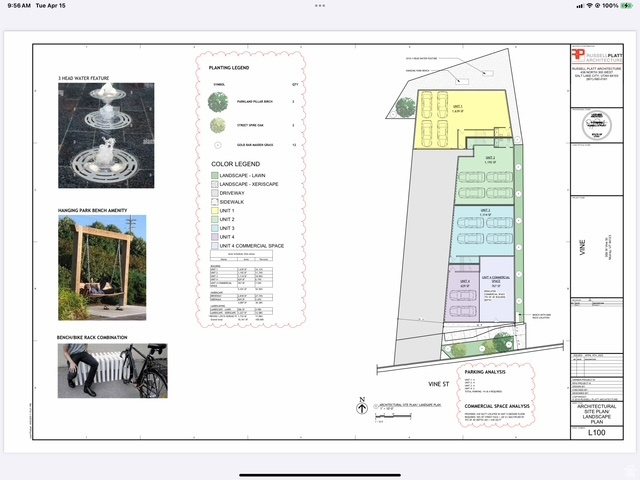
Task: Click the Street Spire Oak tree symbol
Action: point(218,125)
